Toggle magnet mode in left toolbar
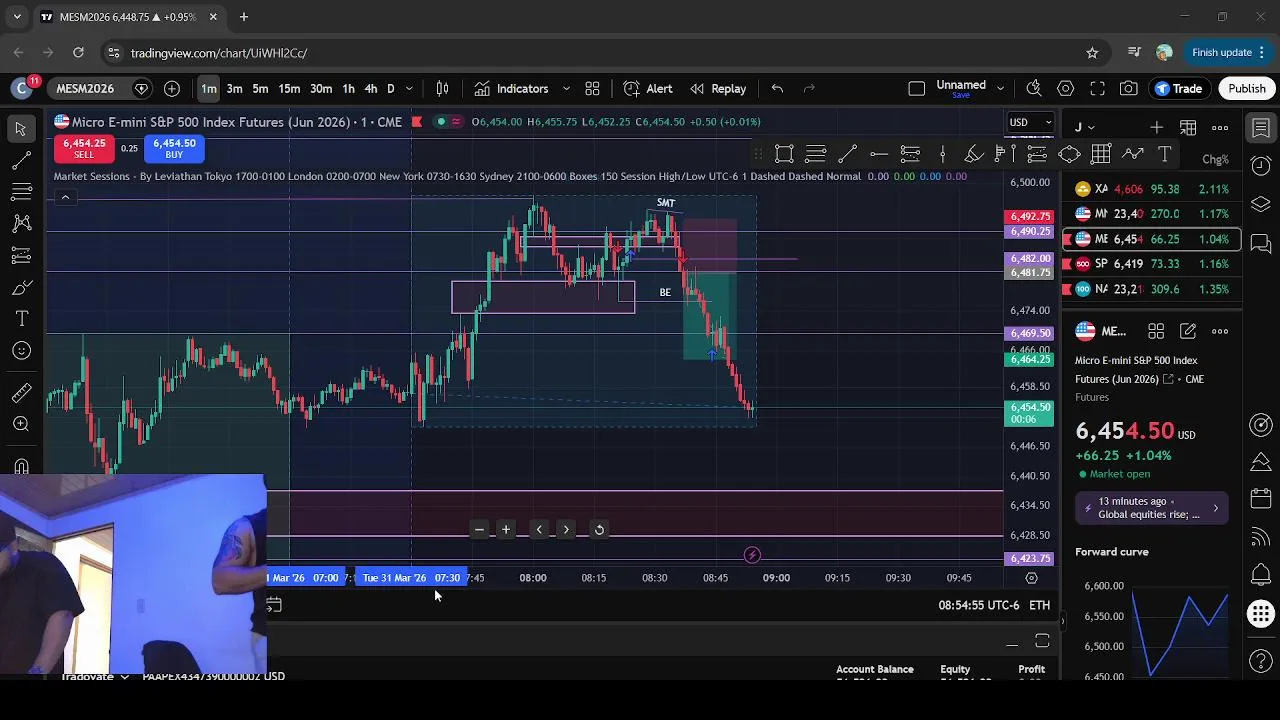Screen dimensions: 1280x720 tap(21, 466)
